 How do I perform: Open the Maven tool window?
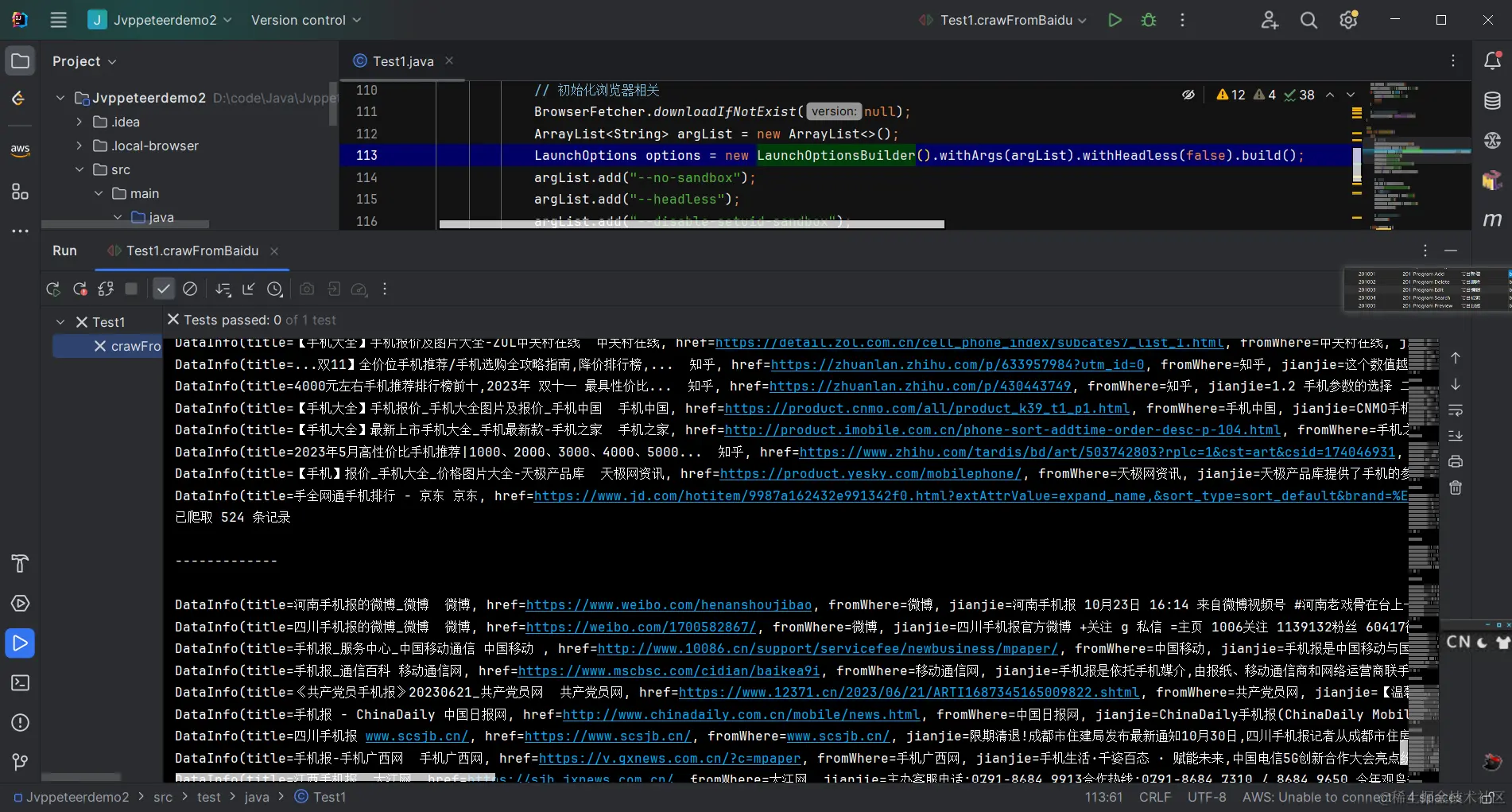(1492, 220)
